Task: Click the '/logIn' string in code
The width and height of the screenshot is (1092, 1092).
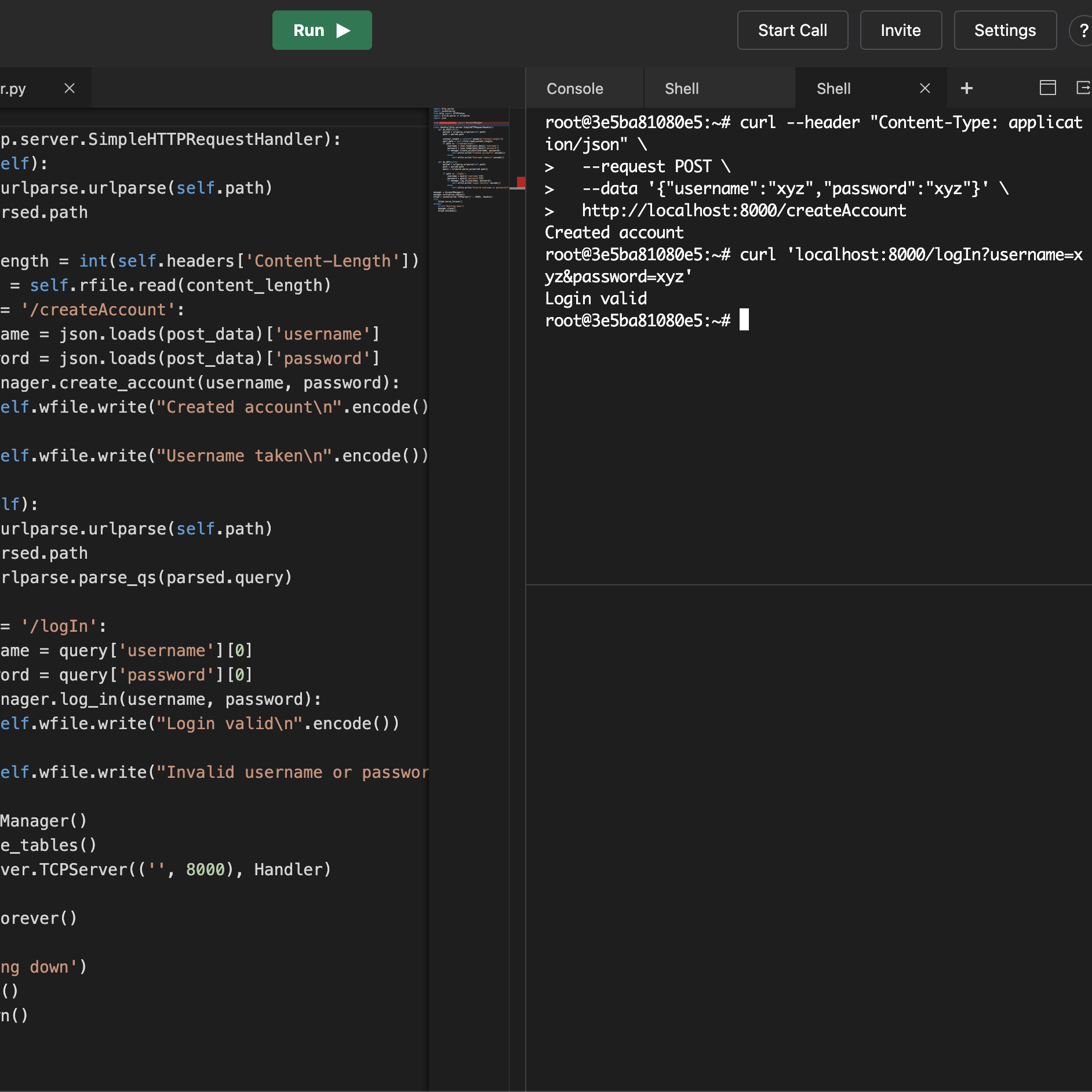Action: 59,626
